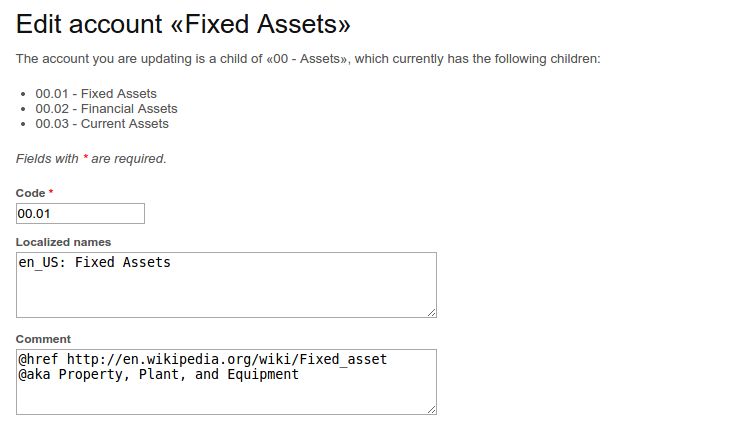Select the '00.02 - Financial Assets' list item

tap(106, 109)
